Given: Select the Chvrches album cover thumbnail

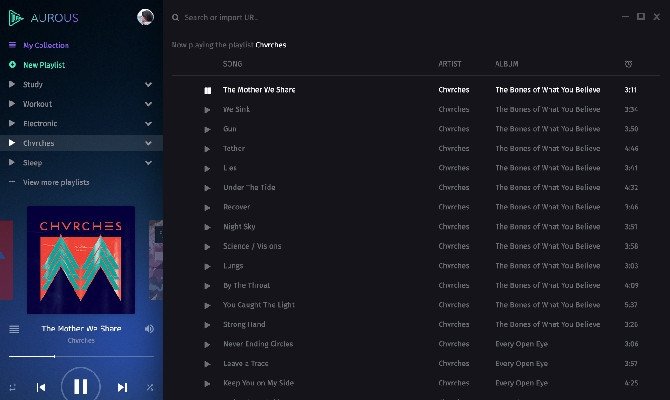Looking at the screenshot, I should point(81,260).
